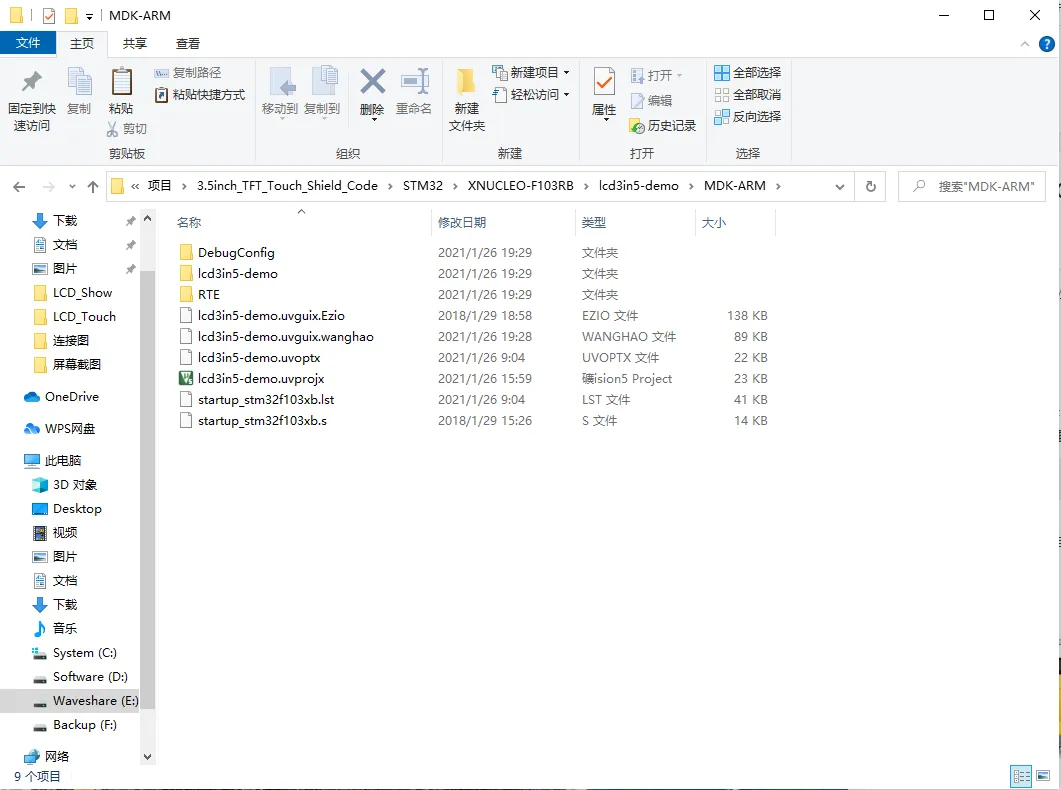This screenshot has height=790, width=1061.
Task: Collapse the ribbon with the chevron
Action: tap(1024, 44)
